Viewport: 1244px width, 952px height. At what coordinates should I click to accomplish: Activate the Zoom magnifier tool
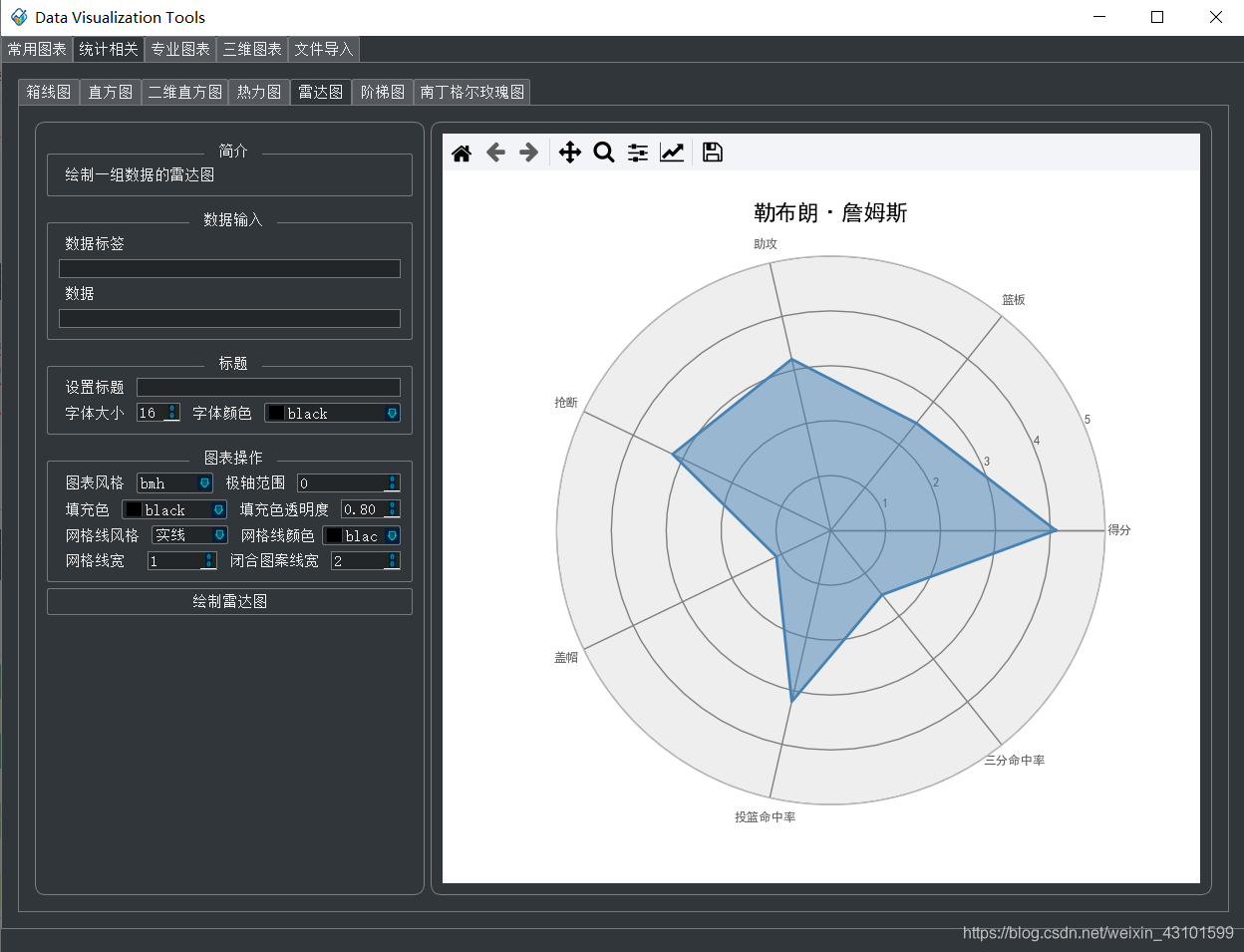604,153
